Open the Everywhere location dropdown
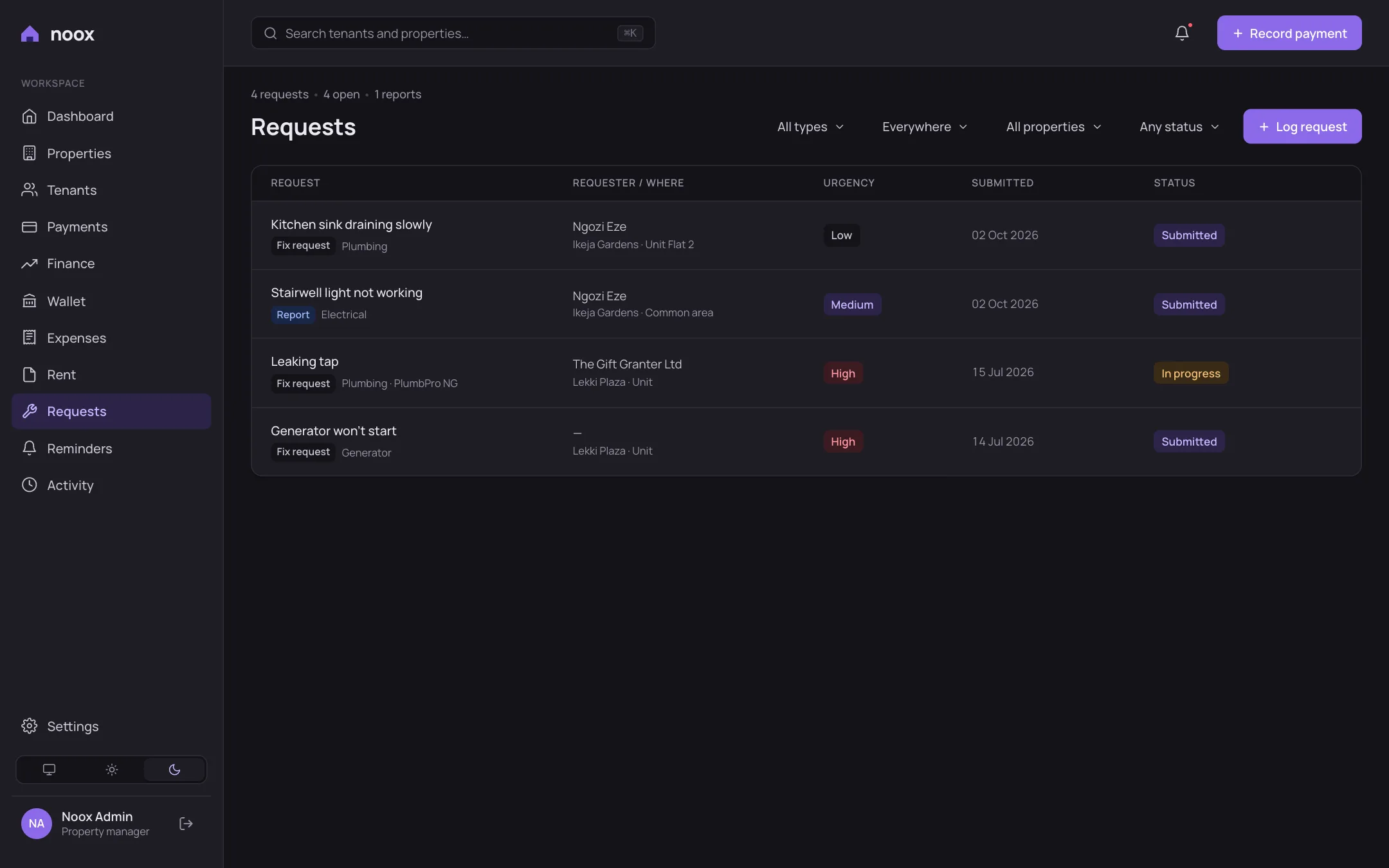1389x868 pixels. click(925, 127)
